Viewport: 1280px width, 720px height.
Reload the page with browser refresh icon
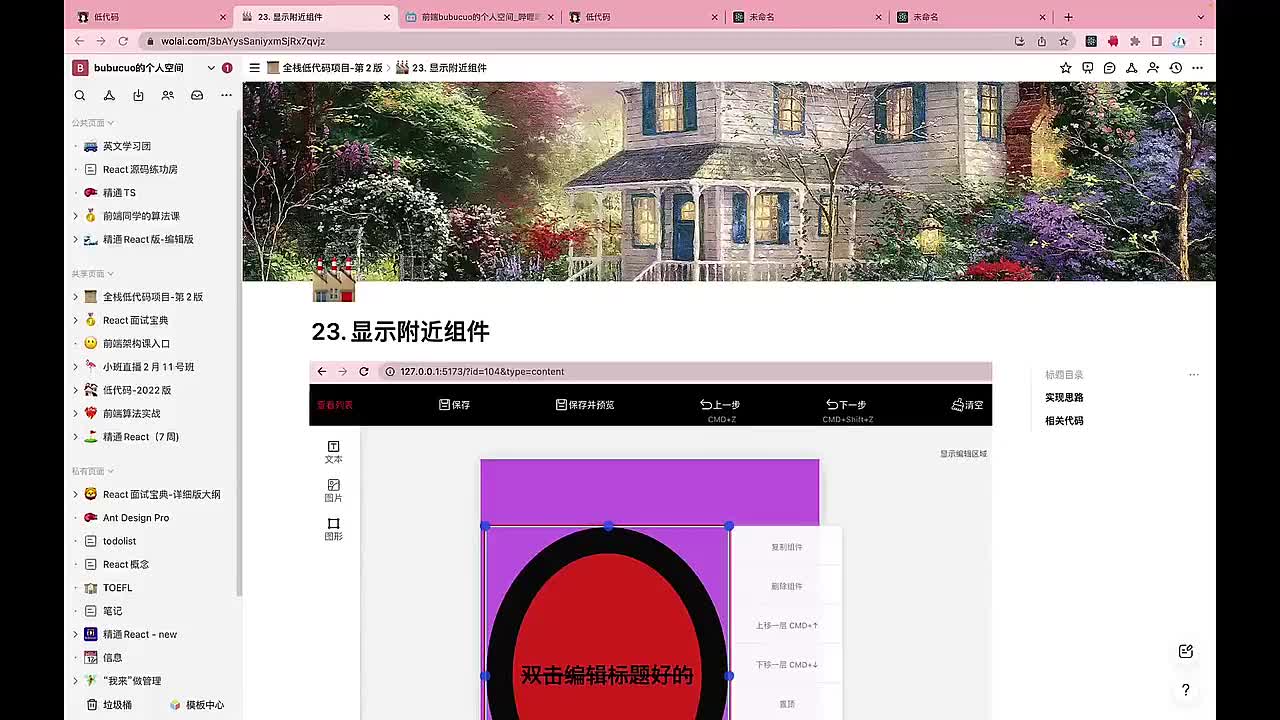coord(123,41)
